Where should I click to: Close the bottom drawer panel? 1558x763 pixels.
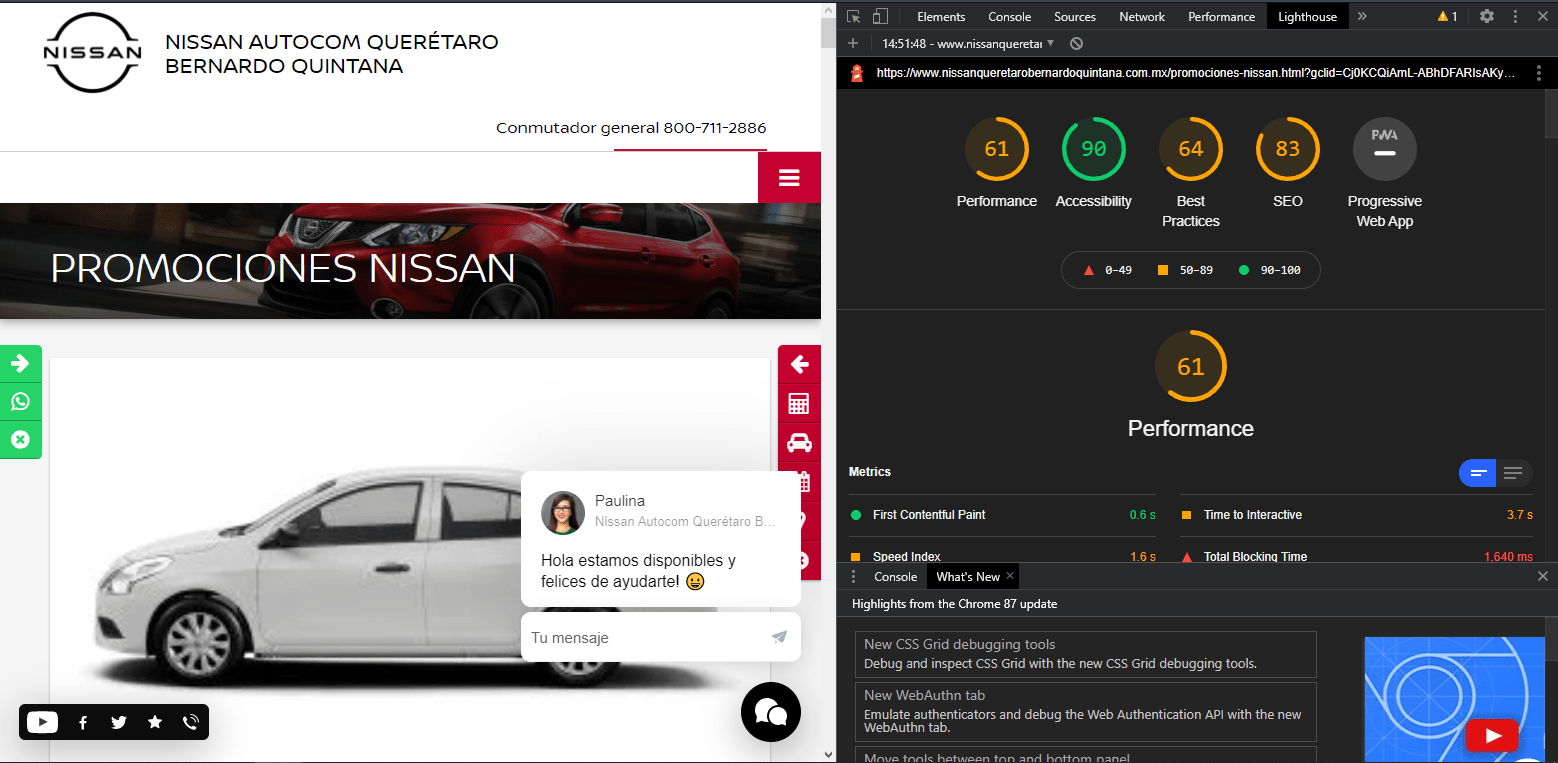point(1542,576)
